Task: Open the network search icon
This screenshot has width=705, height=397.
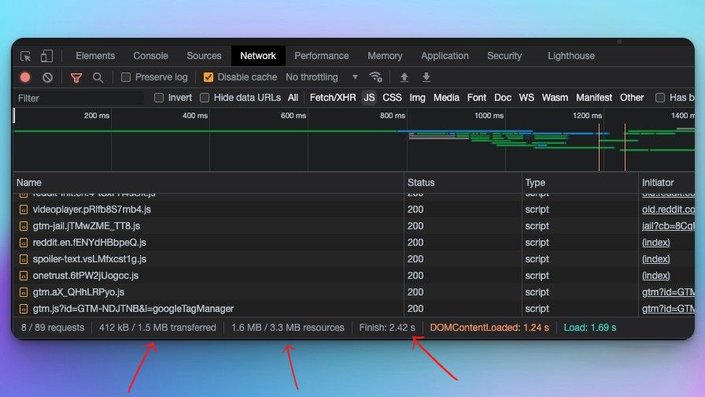Action: tap(98, 78)
